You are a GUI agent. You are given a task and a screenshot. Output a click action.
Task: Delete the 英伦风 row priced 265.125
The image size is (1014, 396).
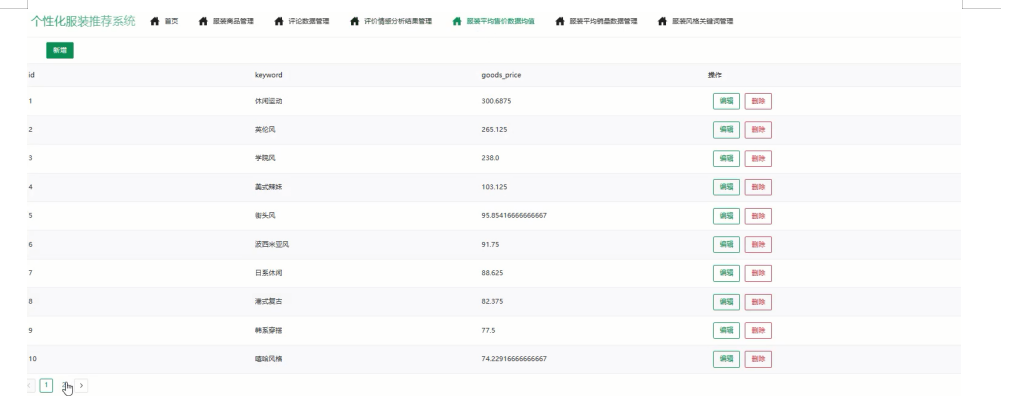tap(758, 130)
